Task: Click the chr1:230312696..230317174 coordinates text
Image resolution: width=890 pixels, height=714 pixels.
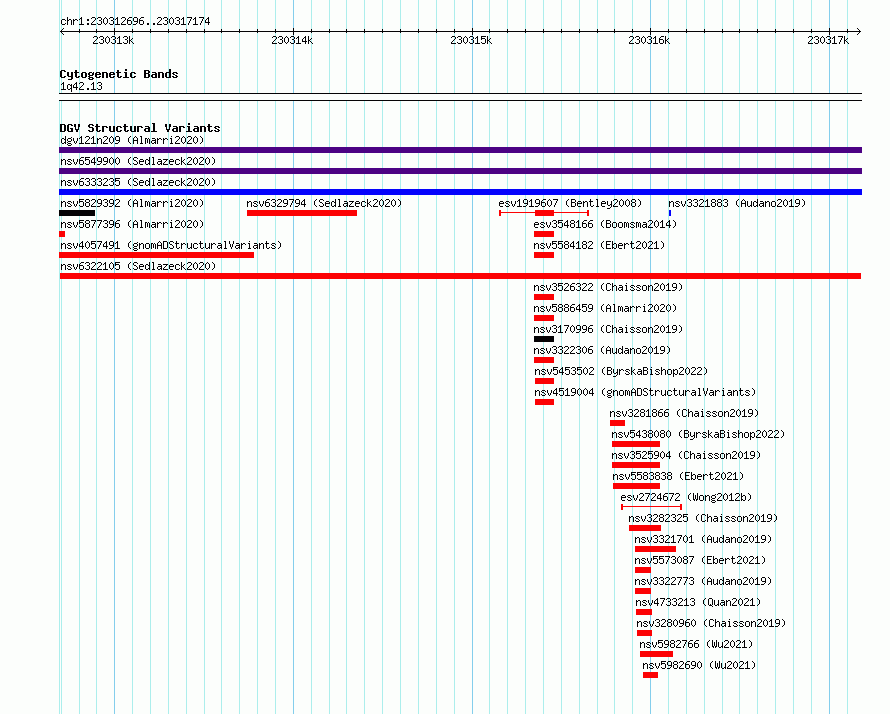Action: click(135, 21)
